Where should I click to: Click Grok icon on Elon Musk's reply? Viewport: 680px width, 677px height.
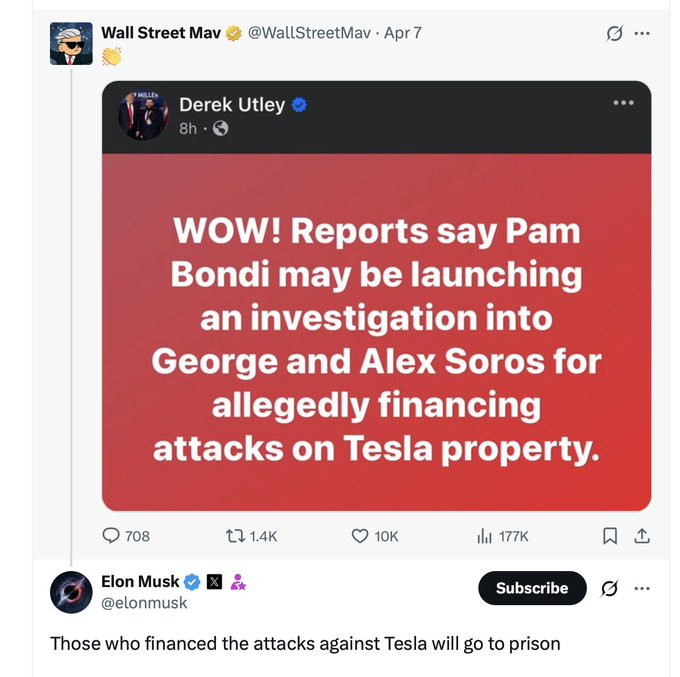pos(609,588)
